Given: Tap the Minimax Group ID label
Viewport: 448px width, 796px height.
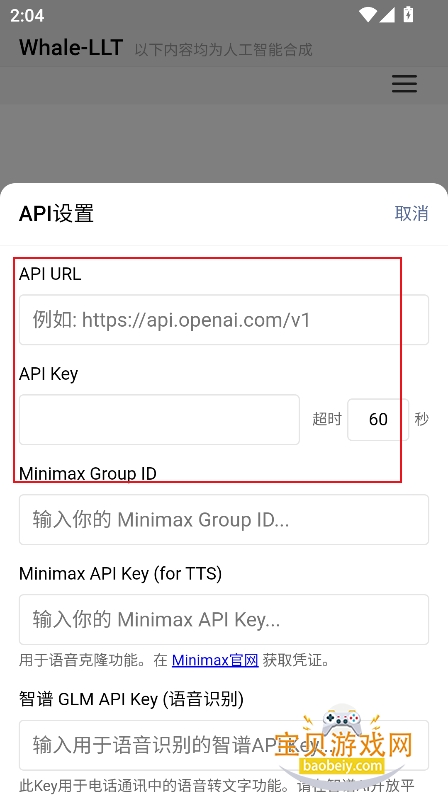Looking at the screenshot, I should pyautogui.click(x=88, y=474).
